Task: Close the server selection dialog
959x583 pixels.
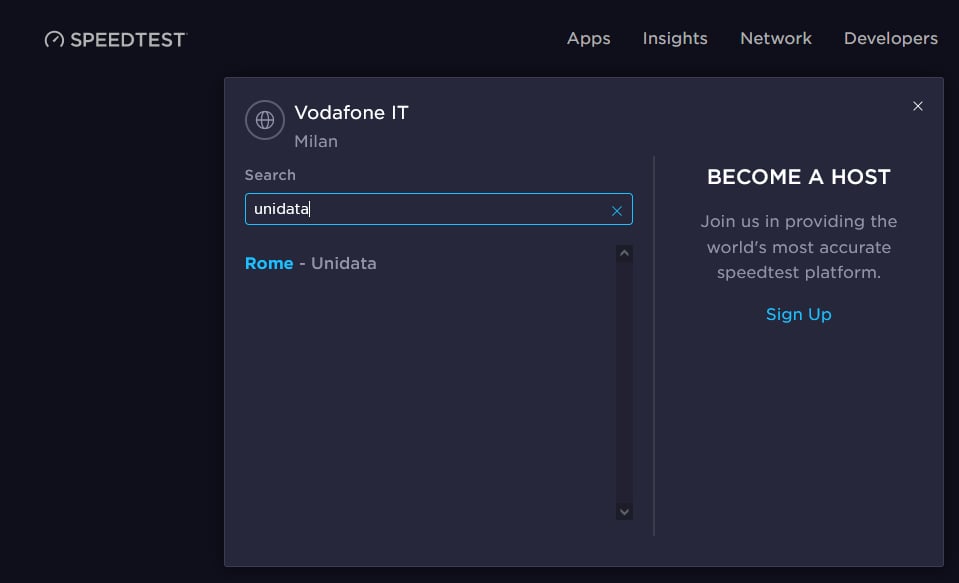Action: (x=918, y=106)
